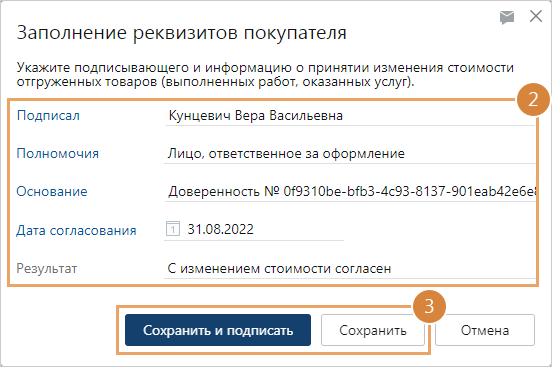Viewport: 552px width, 367px height.
Task: Open the calendar icon beside the approval date
Action: 173,229
